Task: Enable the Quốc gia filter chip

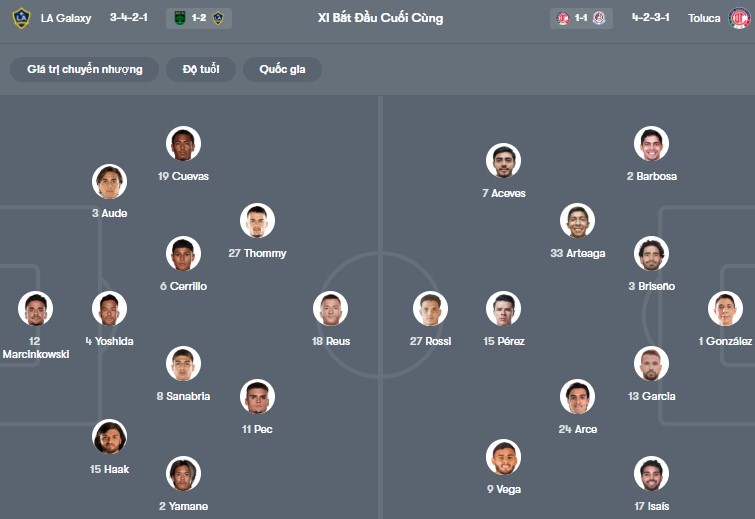Action: click(283, 69)
